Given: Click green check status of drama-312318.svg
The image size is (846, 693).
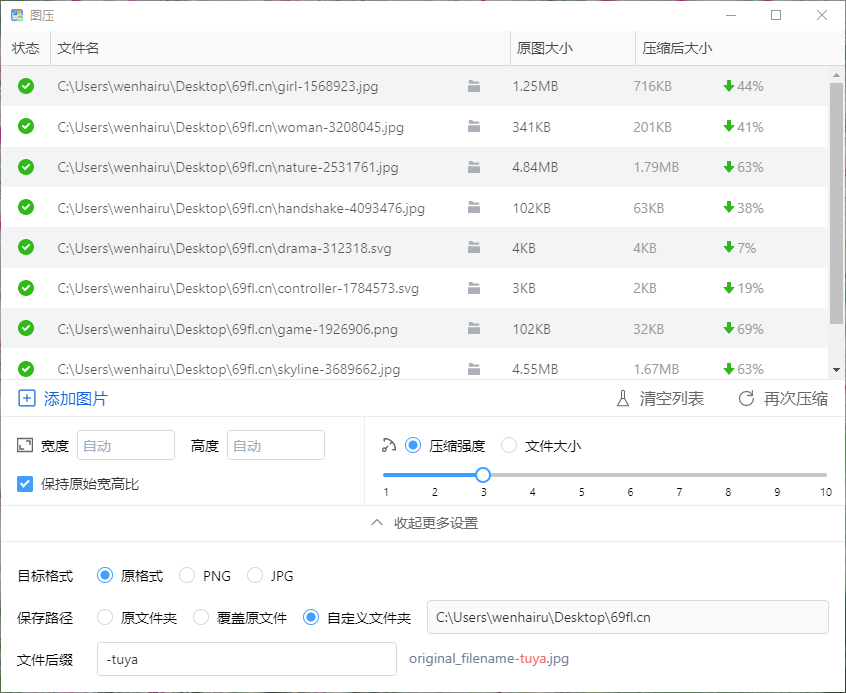Looking at the screenshot, I should click(x=26, y=247).
